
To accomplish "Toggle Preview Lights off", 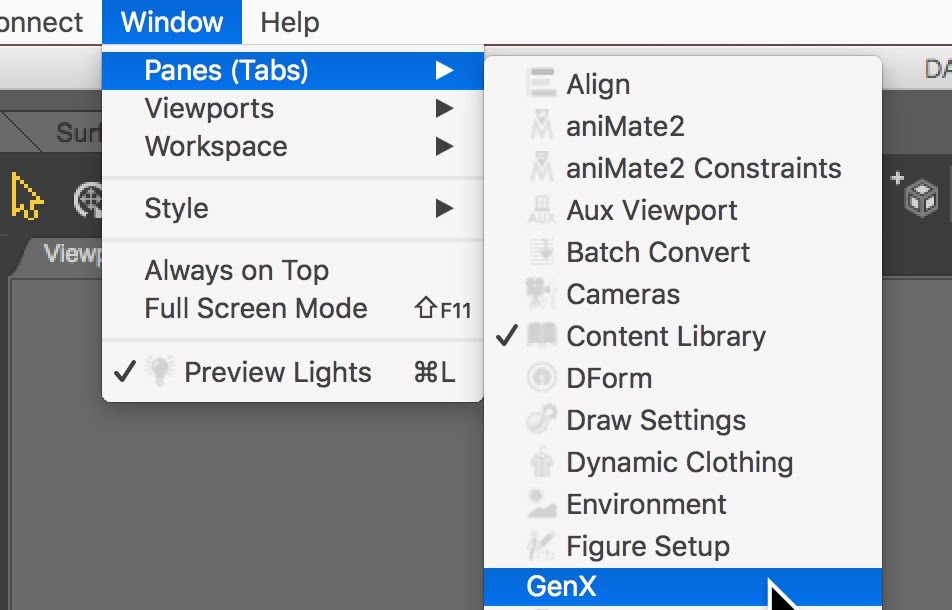I will (278, 373).
